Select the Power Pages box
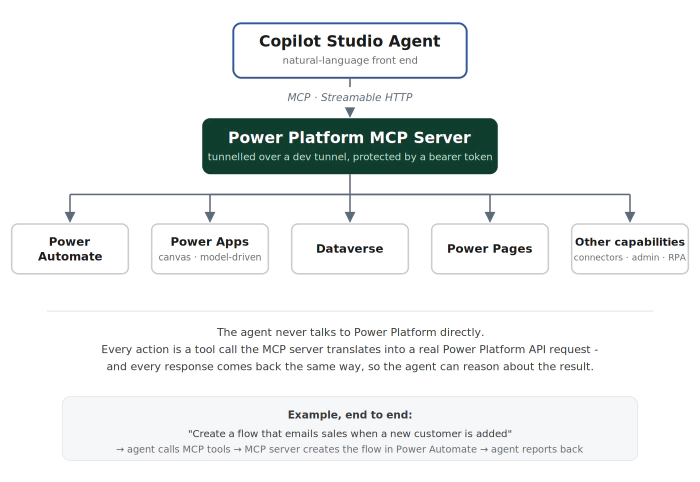The height and width of the screenshot is (482, 700). pyautogui.click(x=490, y=249)
